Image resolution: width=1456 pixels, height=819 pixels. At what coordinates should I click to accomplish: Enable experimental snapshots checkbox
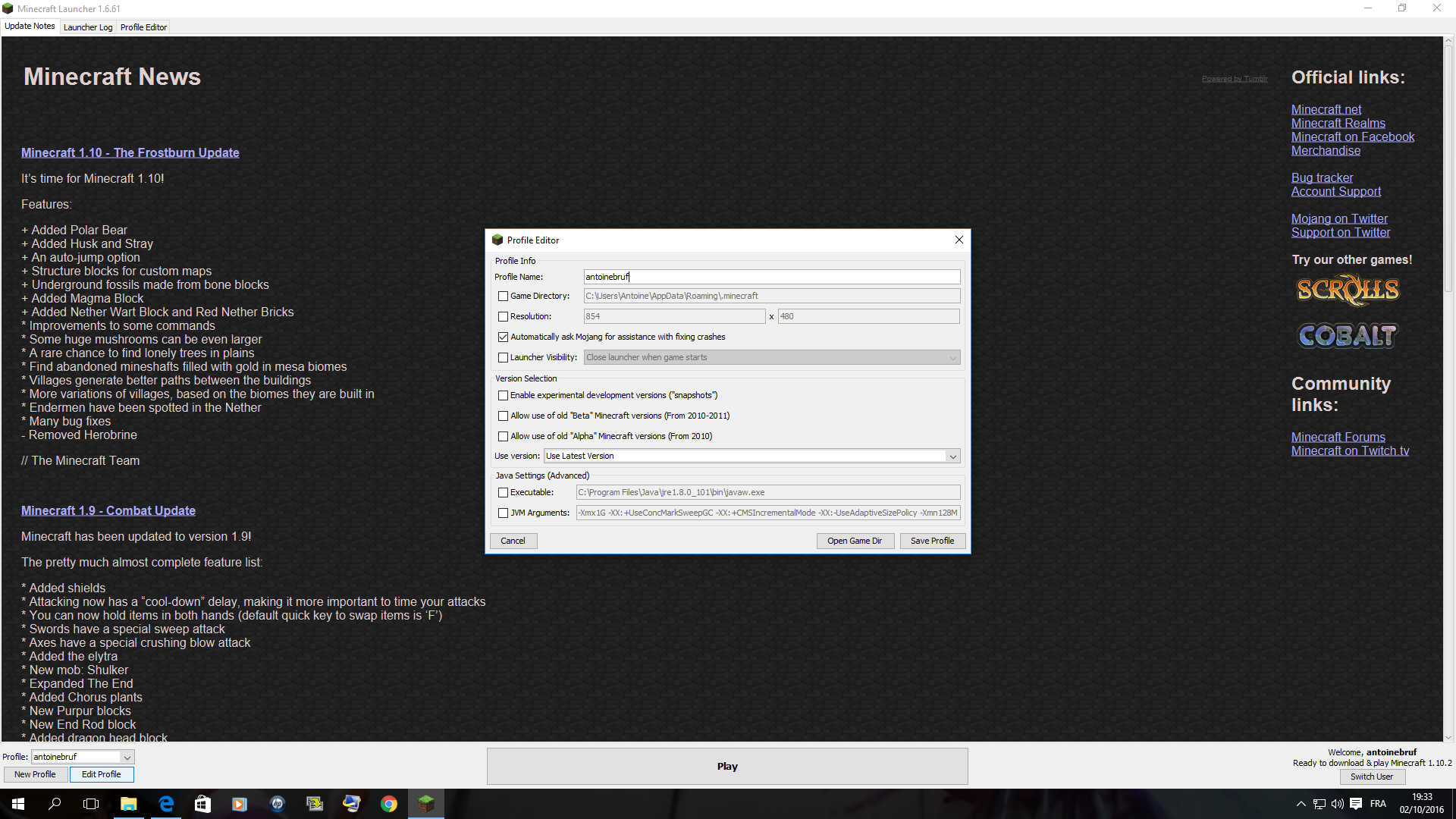tap(503, 395)
